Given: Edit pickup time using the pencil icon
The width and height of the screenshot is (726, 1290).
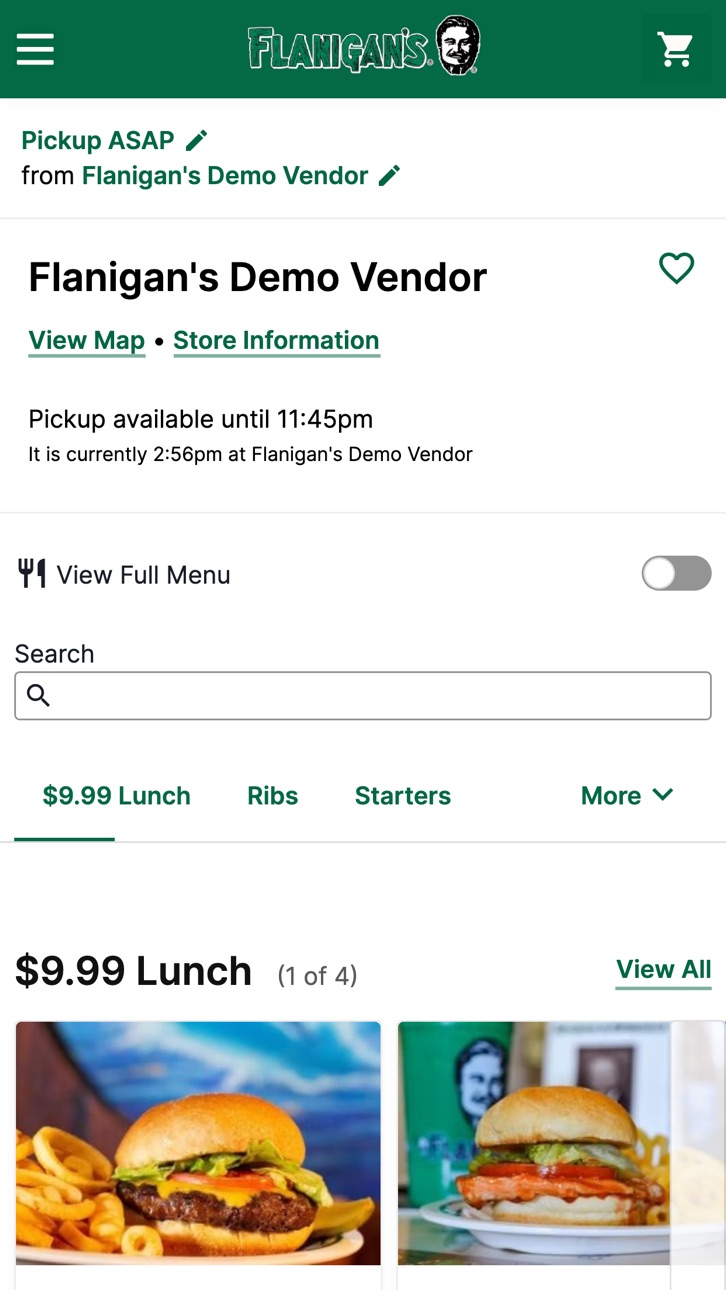Looking at the screenshot, I should coord(197,140).
